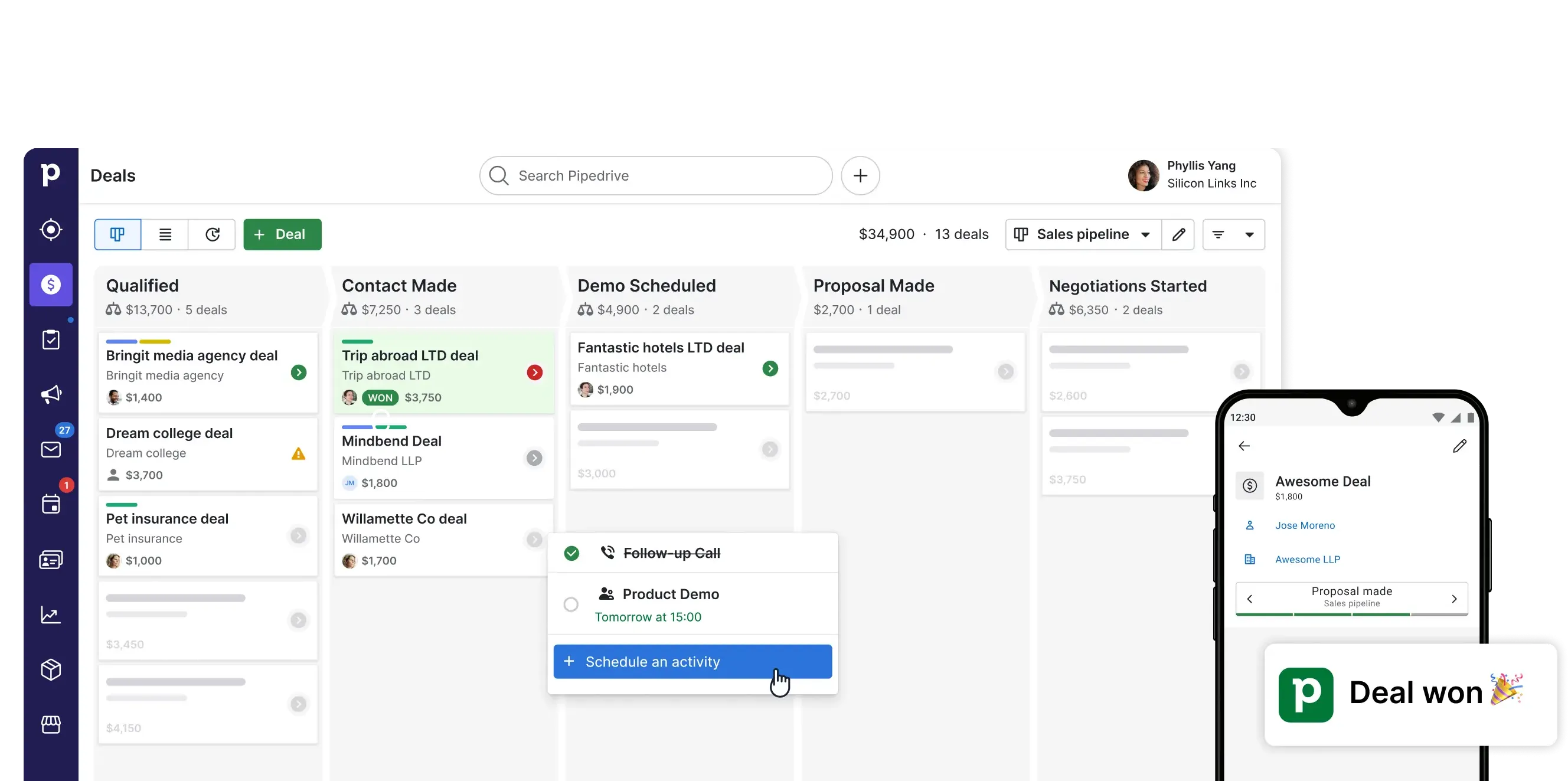This screenshot has width=1568, height=781.
Task: Click the Pipedrive logo in sidebar
Action: point(51,175)
